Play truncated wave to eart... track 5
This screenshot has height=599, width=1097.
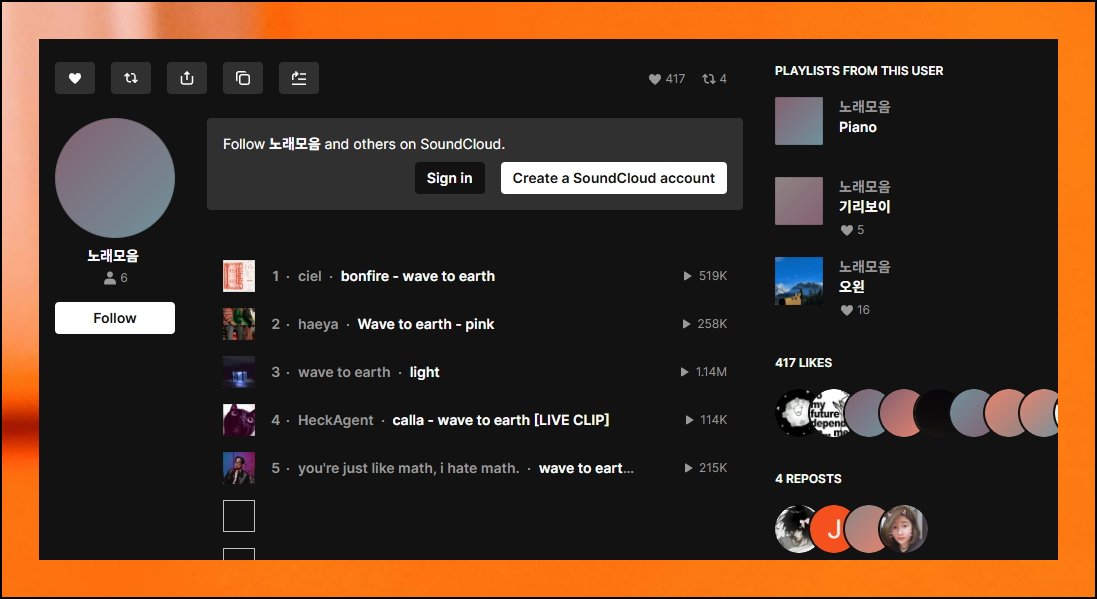pyautogui.click(x=586, y=468)
